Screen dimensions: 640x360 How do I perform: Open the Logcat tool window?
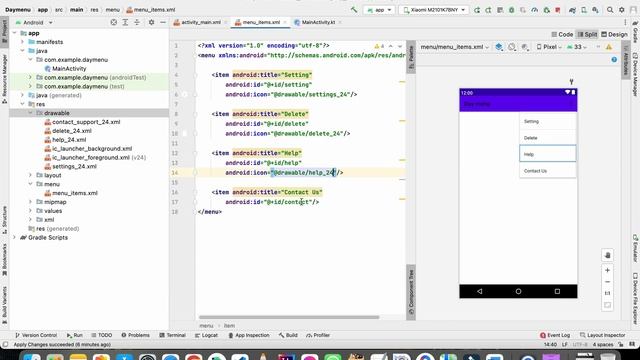206,335
